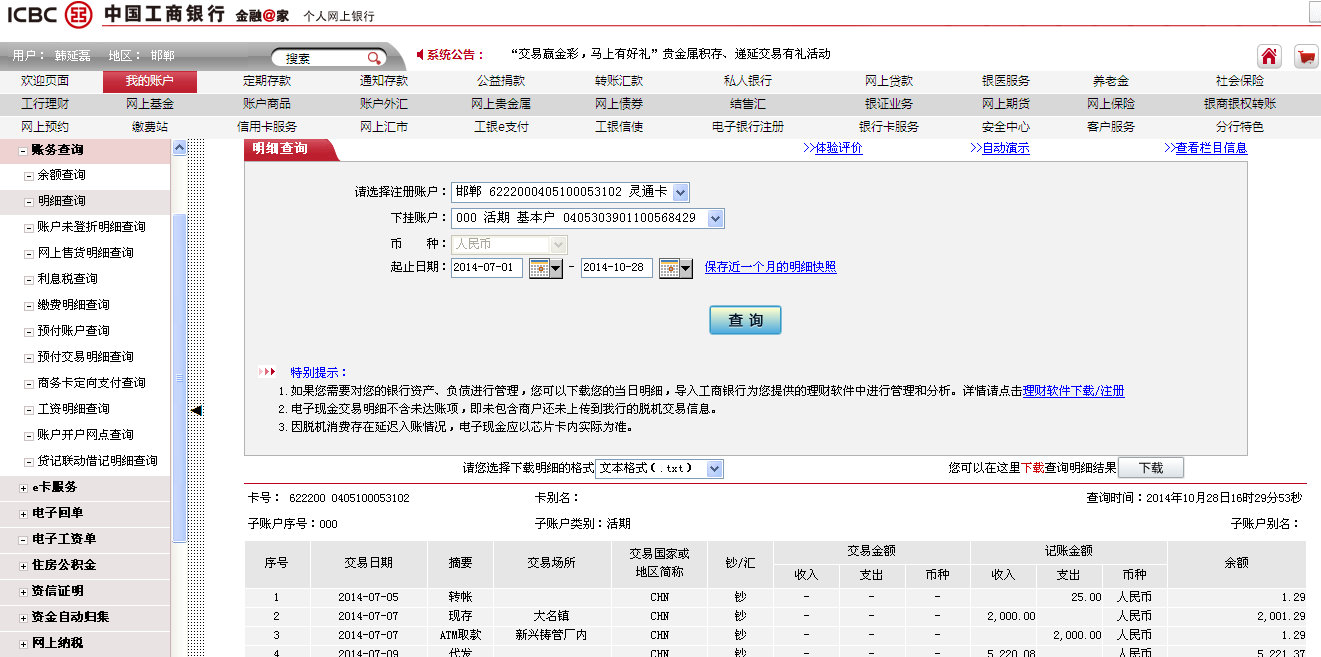This screenshot has width=1321, height=657.
Task: Expand the 住房公积金 sidebar section
Action: (x=24, y=566)
